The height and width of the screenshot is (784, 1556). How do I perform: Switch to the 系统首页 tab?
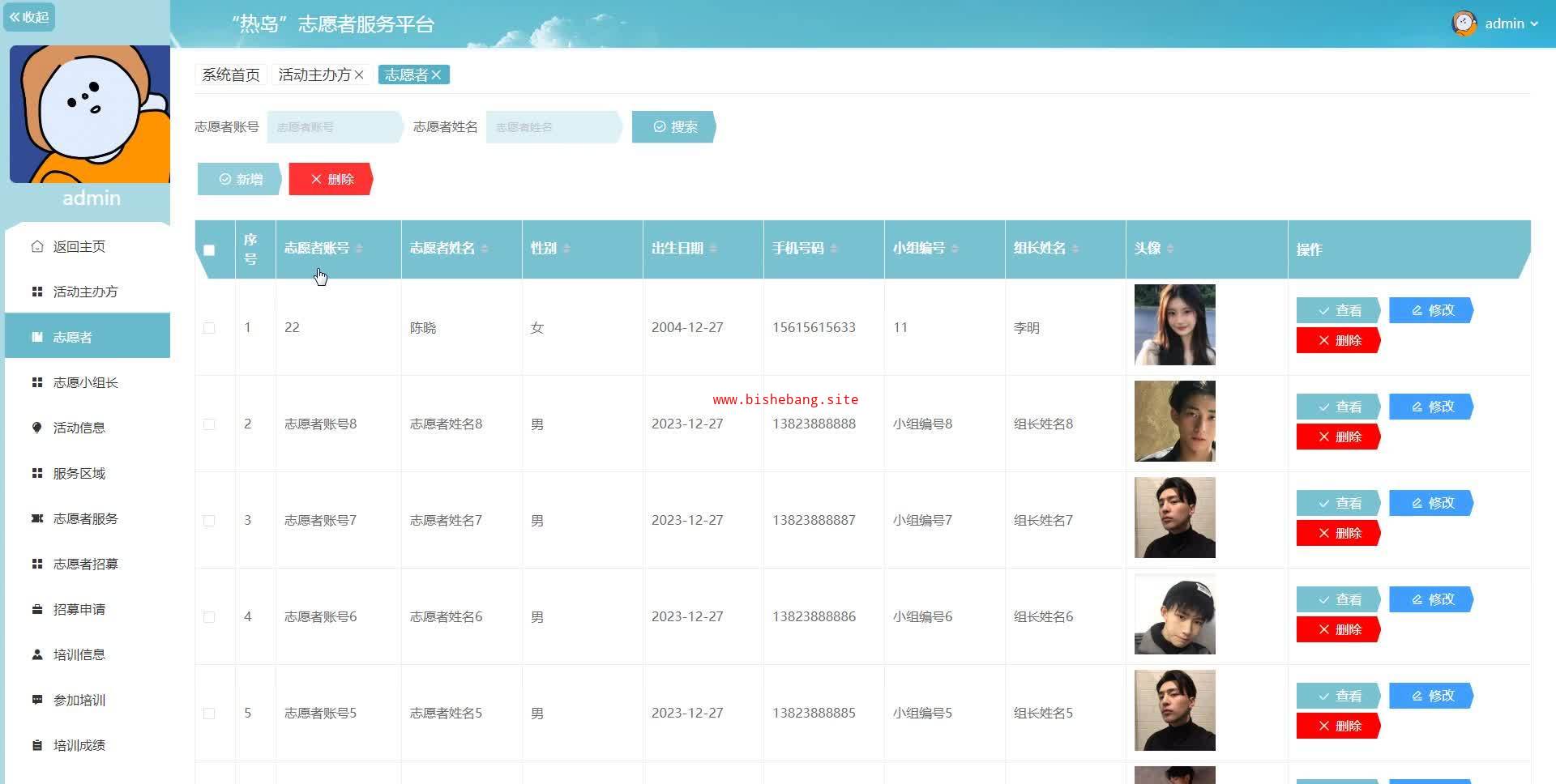coord(231,75)
